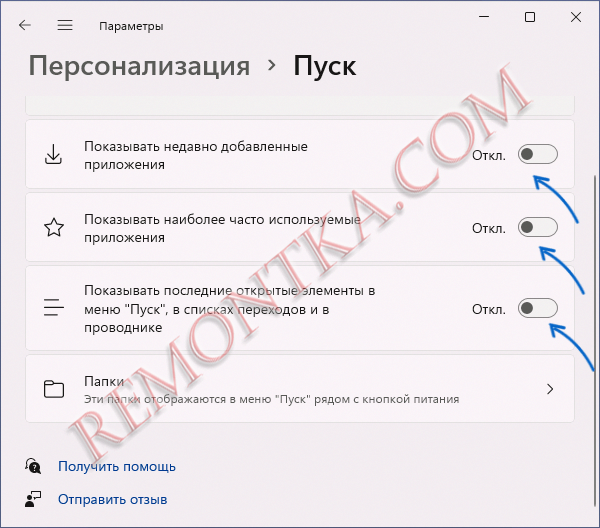Click the download icon for recently added apps
Image resolution: width=600 pixels, height=528 pixels.
pos(53,154)
